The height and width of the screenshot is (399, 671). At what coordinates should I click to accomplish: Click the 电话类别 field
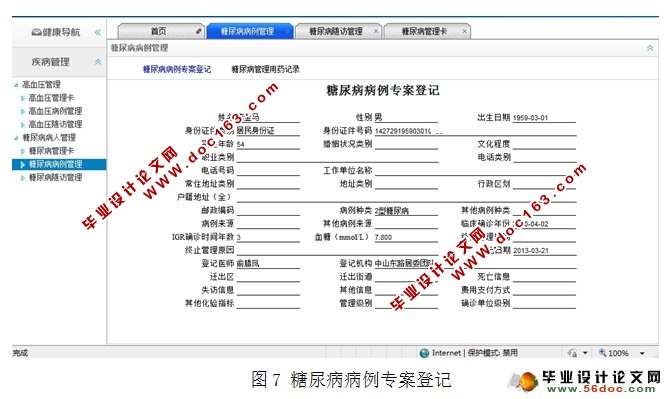pos(544,157)
